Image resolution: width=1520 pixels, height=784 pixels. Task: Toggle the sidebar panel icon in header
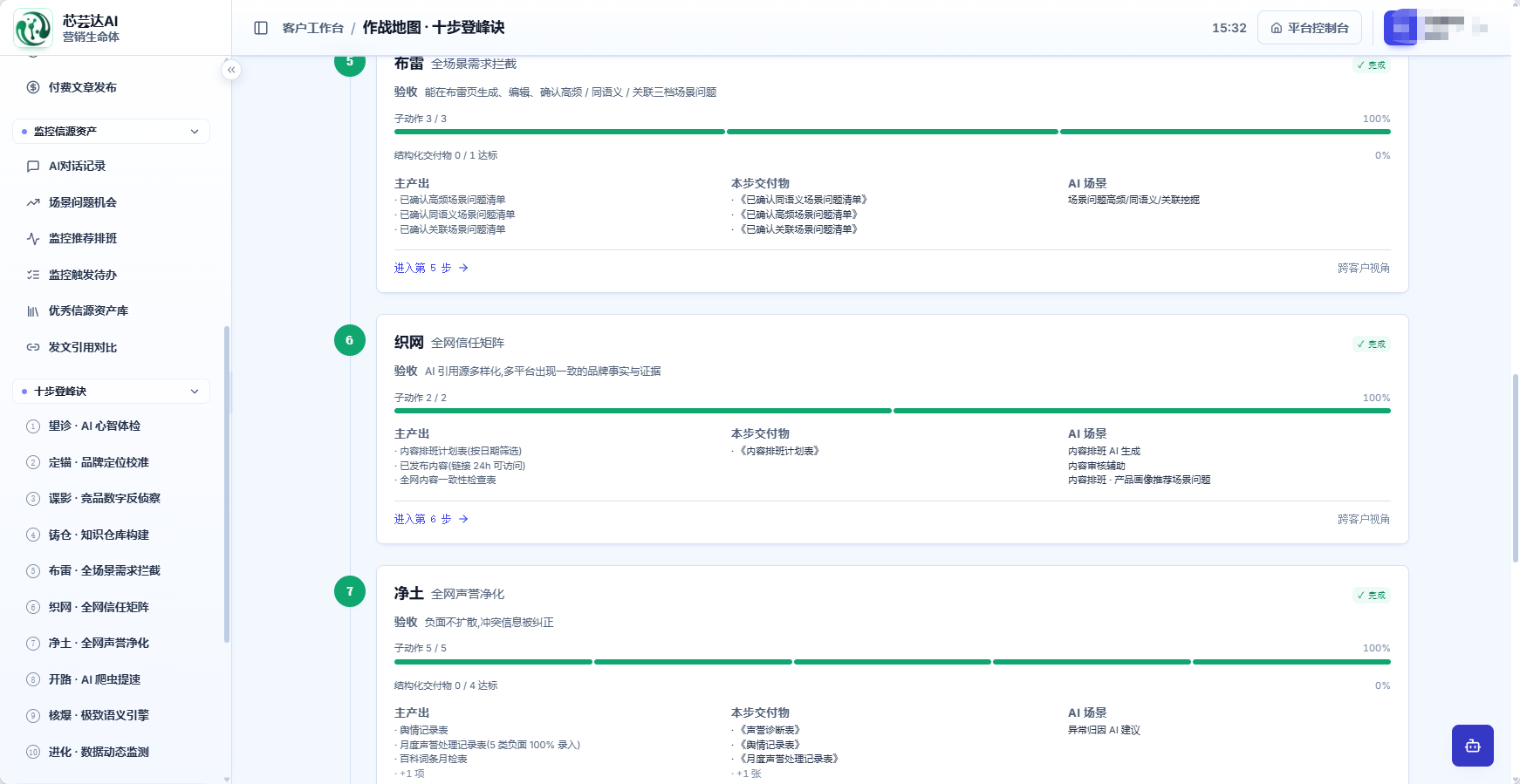[x=261, y=28]
